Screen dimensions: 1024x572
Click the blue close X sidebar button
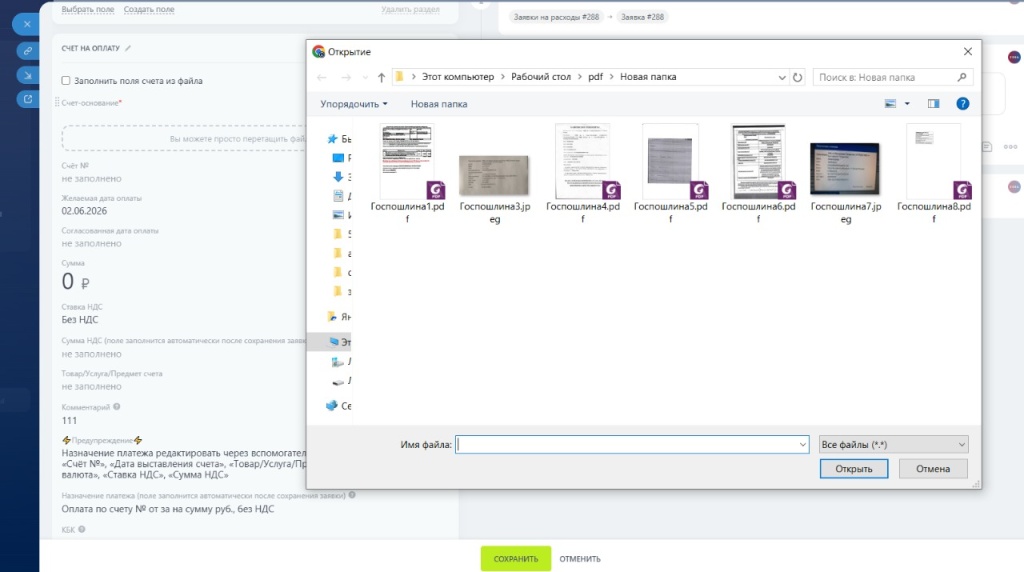(x=27, y=24)
